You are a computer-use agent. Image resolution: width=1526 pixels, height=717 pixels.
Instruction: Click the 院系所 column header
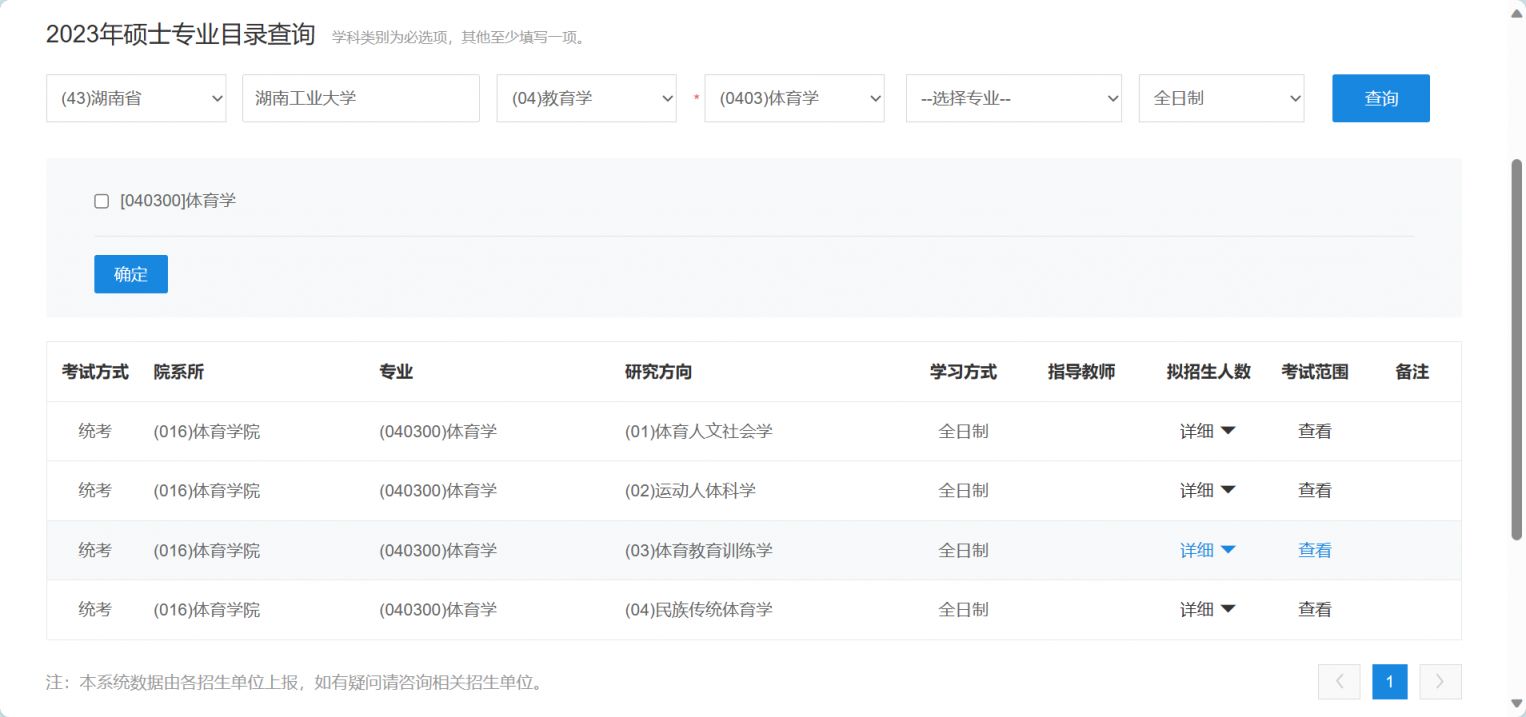click(x=179, y=372)
